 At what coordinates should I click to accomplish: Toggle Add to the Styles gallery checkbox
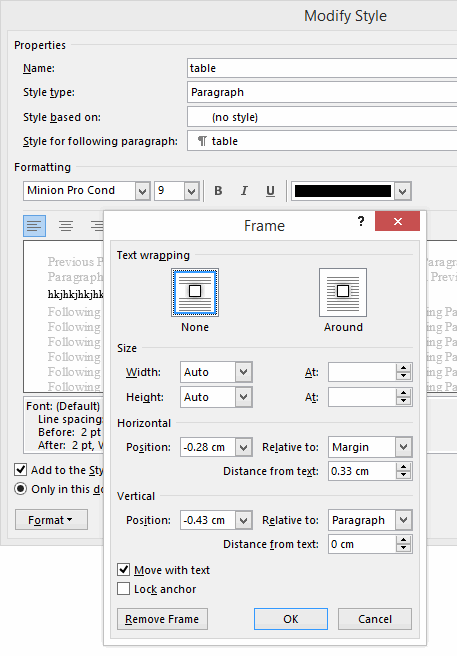pyautogui.click(x=21, y=470)
